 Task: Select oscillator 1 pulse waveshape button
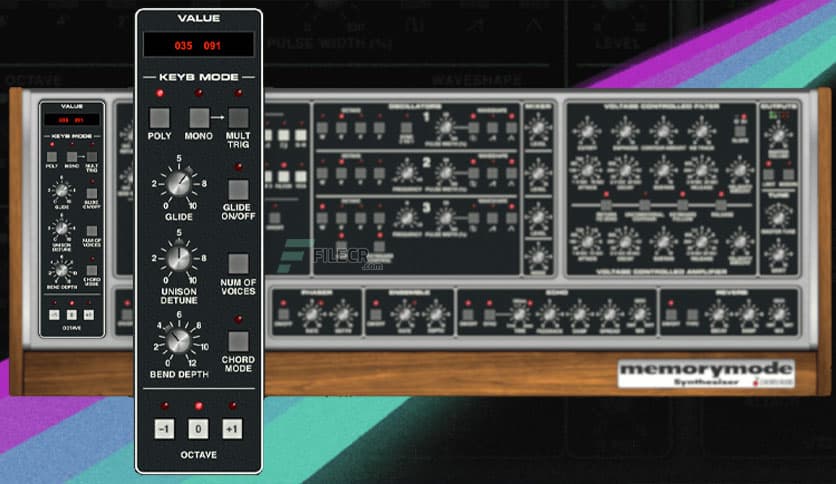[x=473, y=128]
